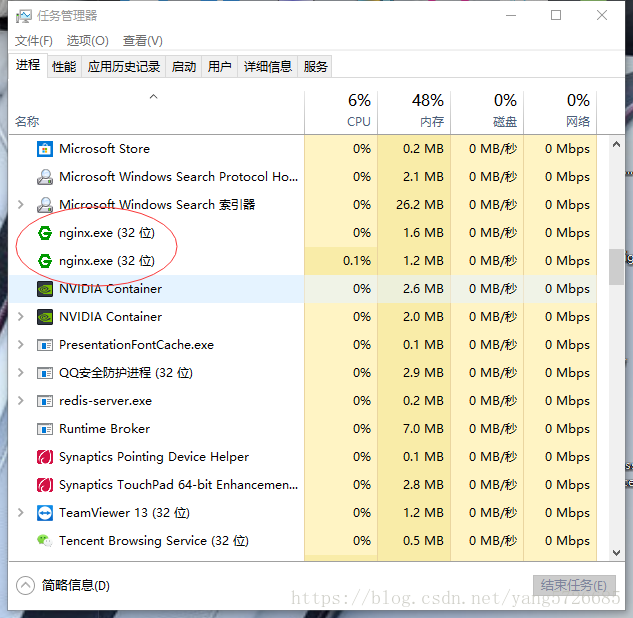Click the Windows Search Protocol Host icon

[x=45, y=177]
